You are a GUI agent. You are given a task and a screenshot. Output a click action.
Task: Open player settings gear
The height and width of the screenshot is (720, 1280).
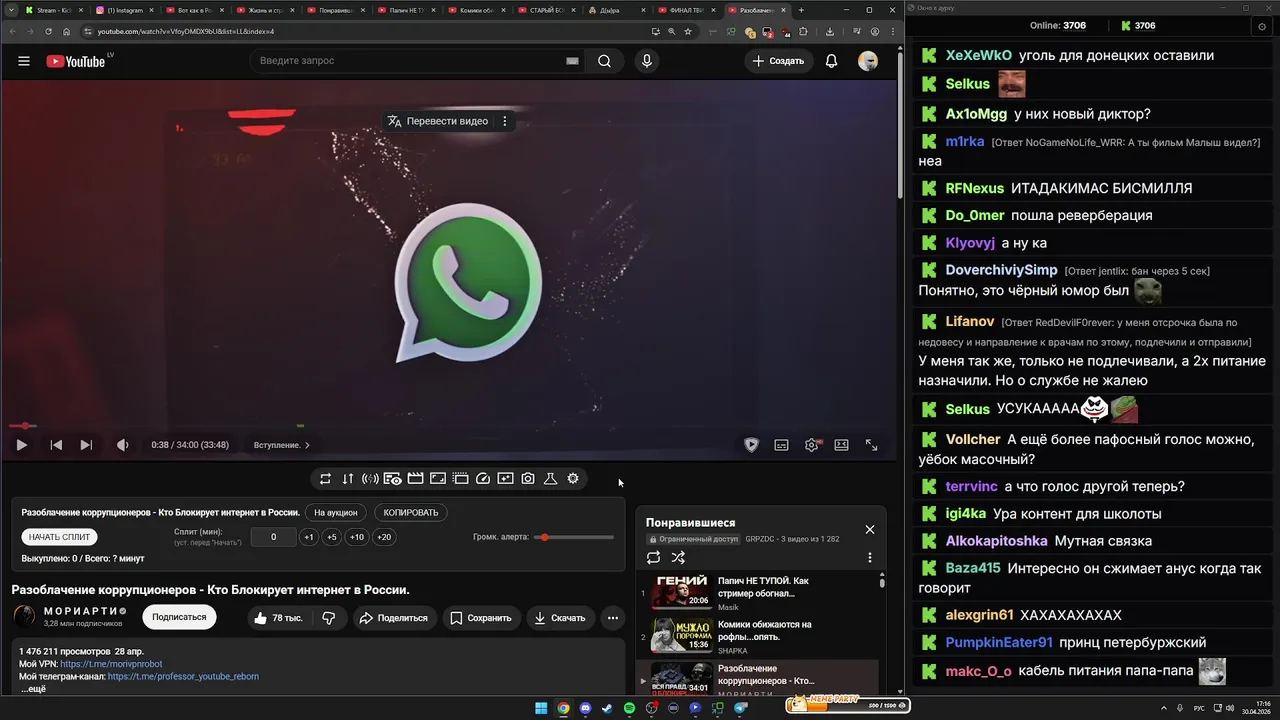coord(812,445)
